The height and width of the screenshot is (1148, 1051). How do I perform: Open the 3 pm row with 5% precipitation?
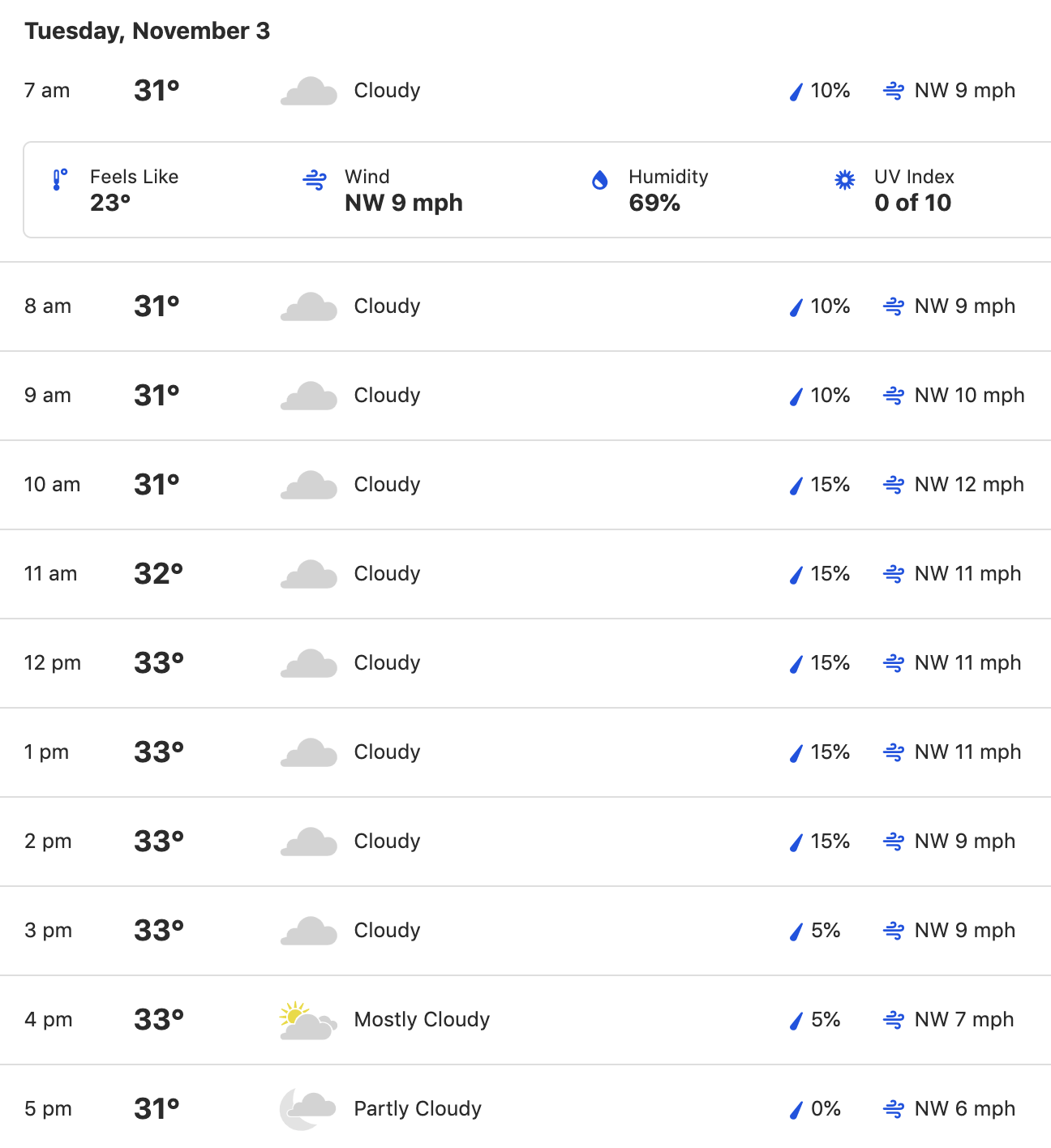coord(525,931)
